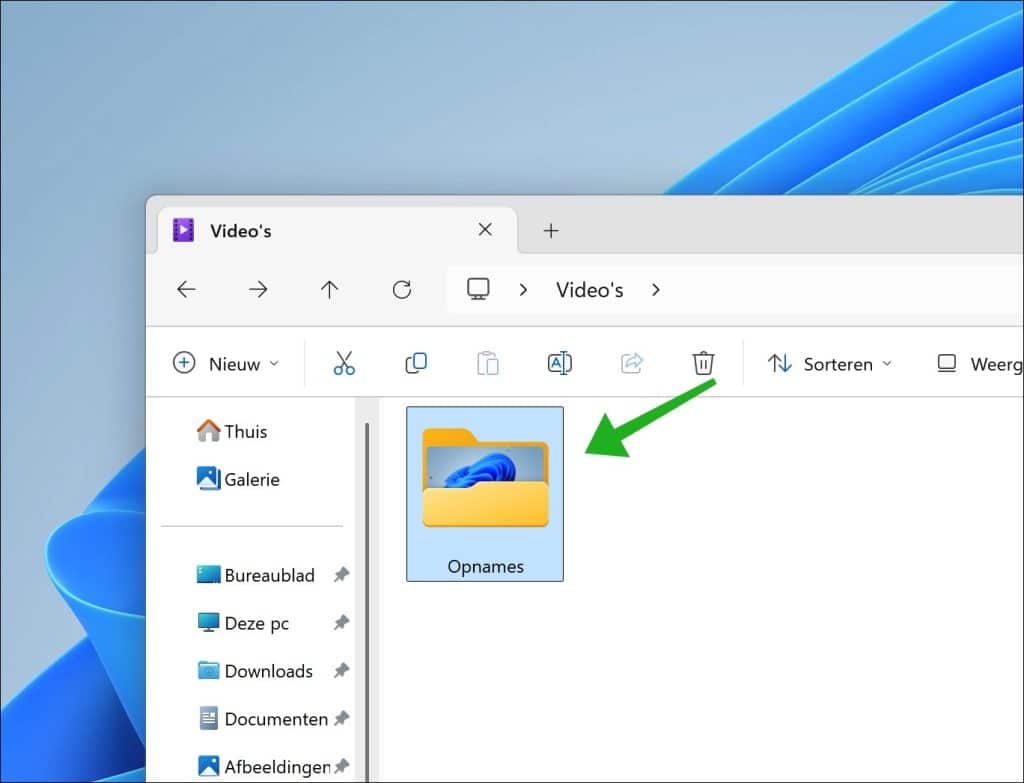This screenshot has width=1024, height=783.
Task: Go up one folder level
Action: pyautogui.click(x=330, y=290)
